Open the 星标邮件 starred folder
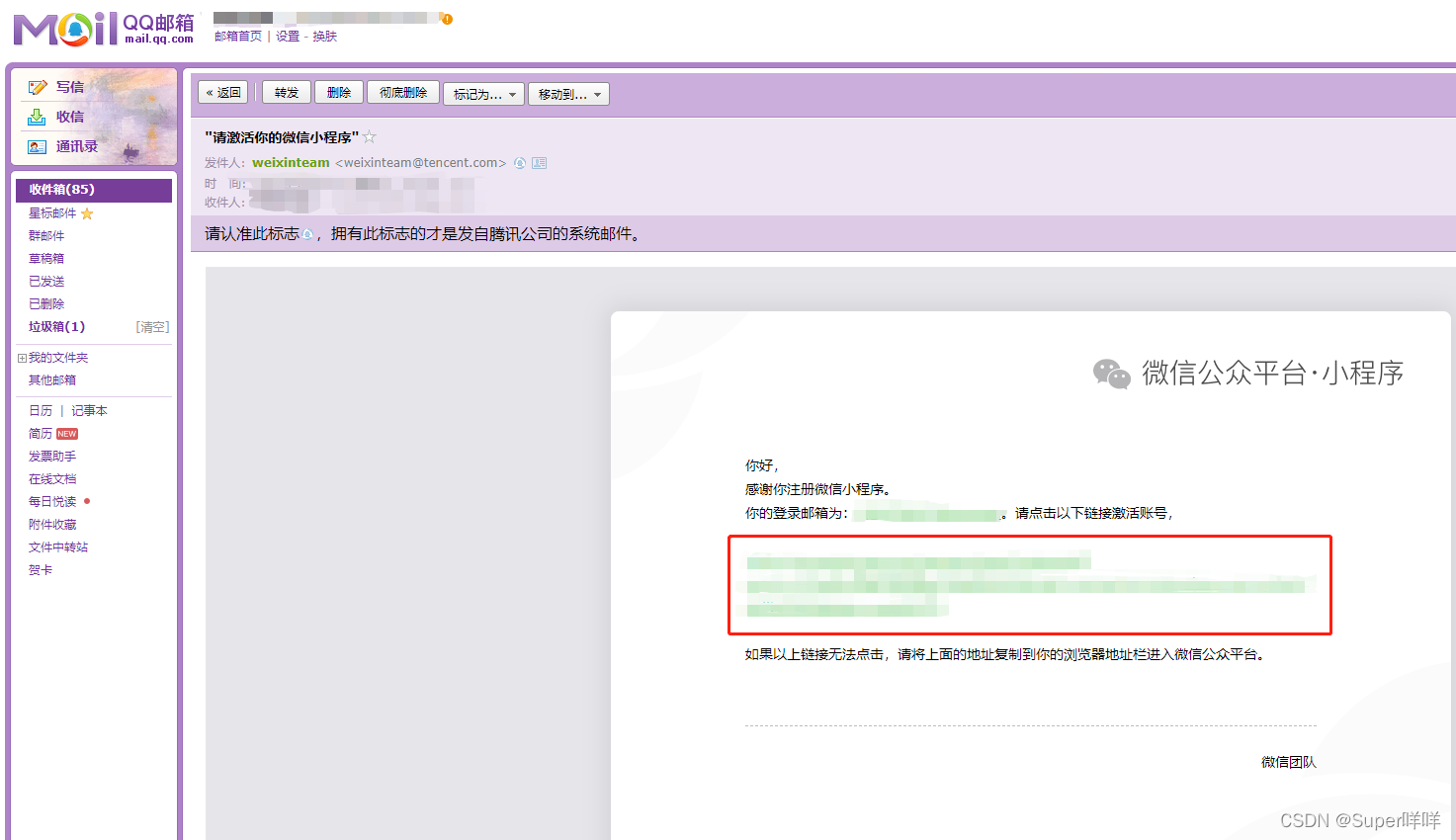The image size is (1456, 840). point(52,213)
